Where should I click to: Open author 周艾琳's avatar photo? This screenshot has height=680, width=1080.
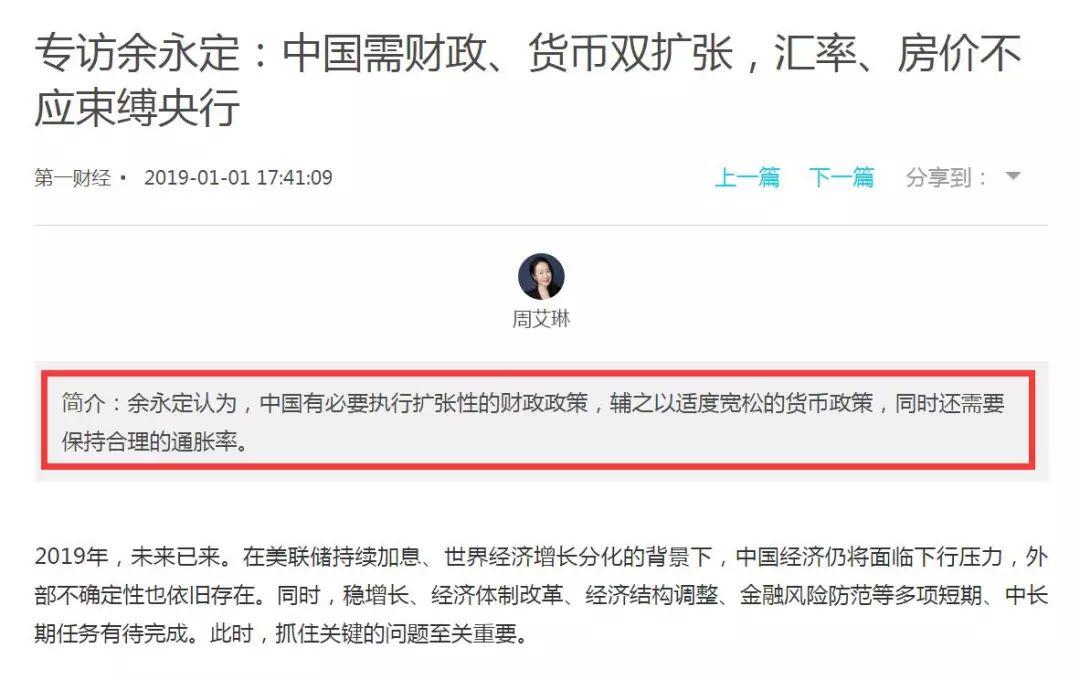pyautogui.click(x=541, y=276)
